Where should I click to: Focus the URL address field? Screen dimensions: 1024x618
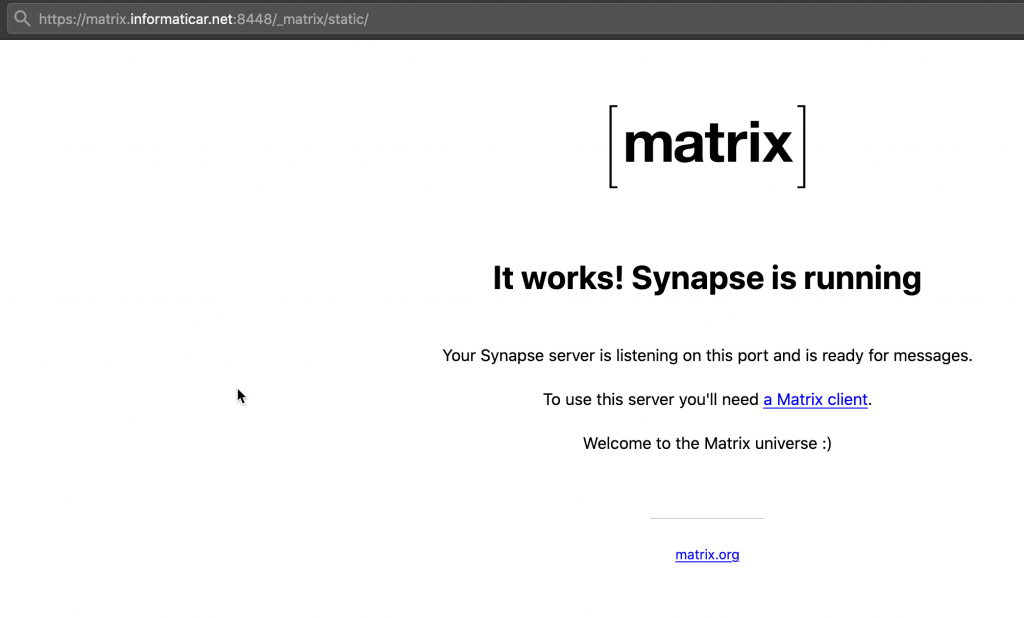click(x=515, y=18)
